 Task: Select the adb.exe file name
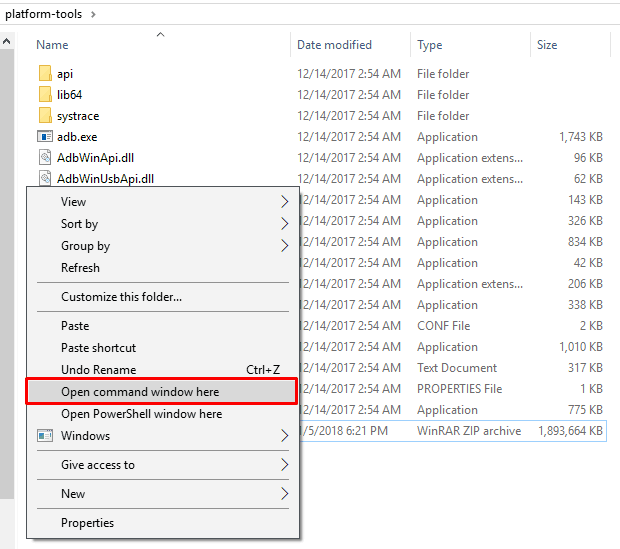coord(77,136)
